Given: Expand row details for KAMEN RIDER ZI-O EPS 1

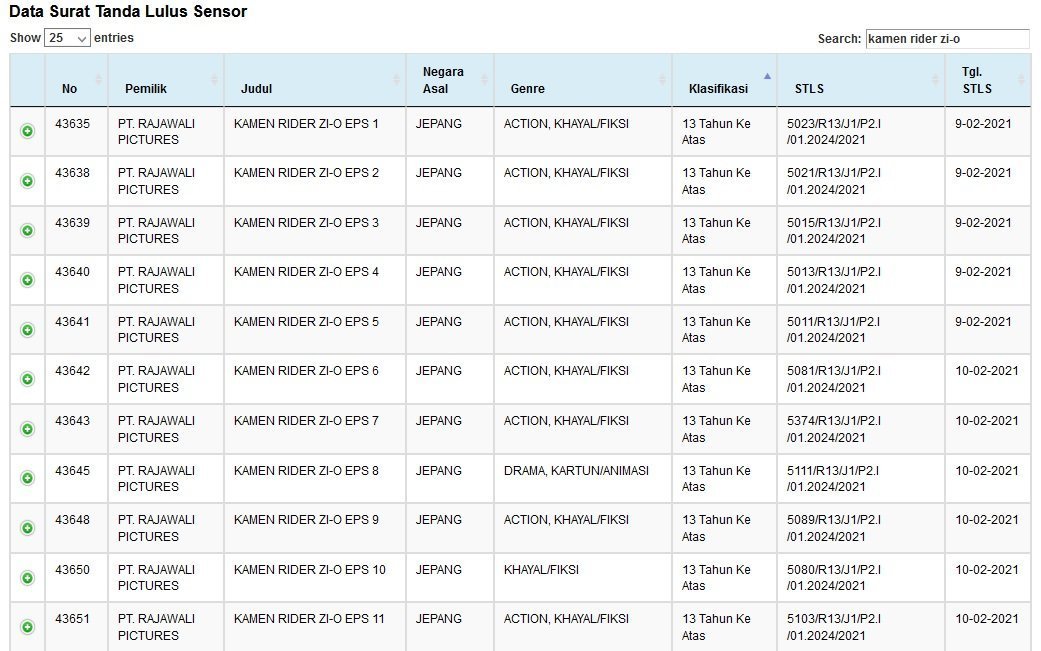Looking at the screenshot, I should (27, 131).
